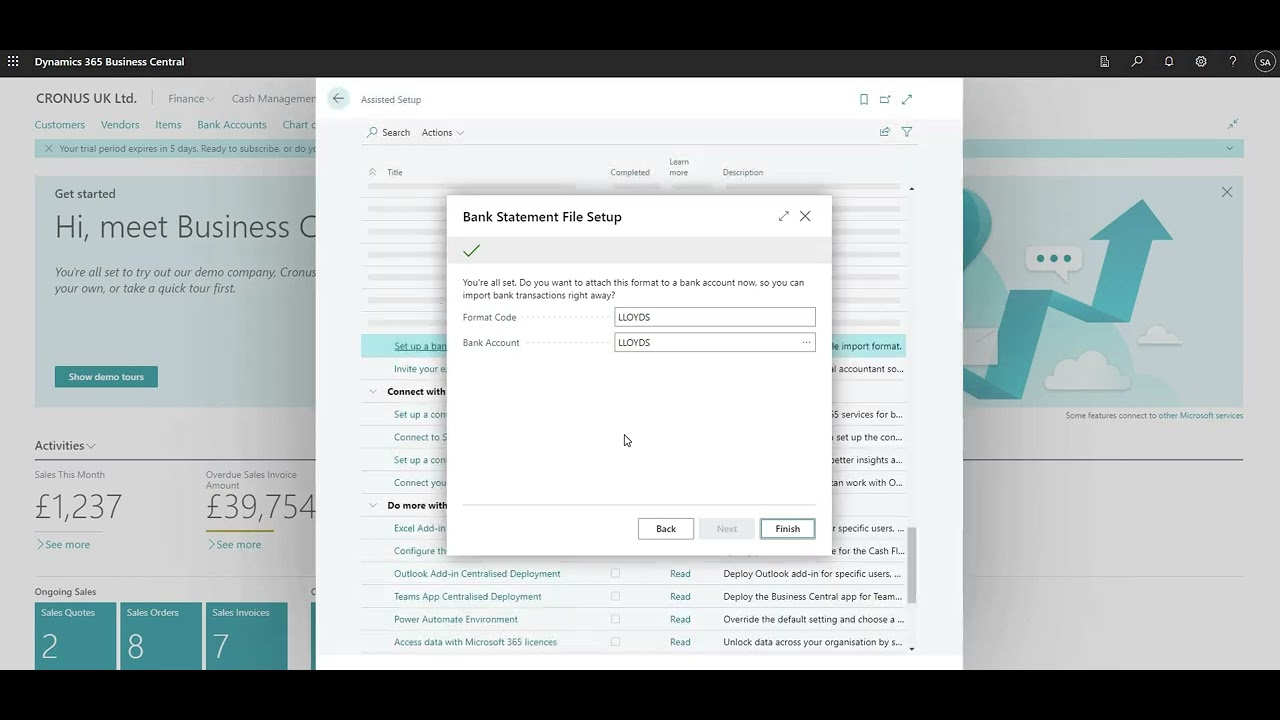Click Search in Assisted Setup toolbar
Screen dimensions: 1280x720
[389, 133]
